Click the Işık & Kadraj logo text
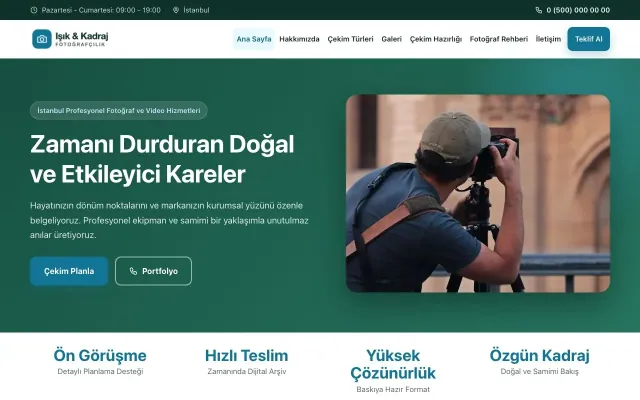This screenshot has height=400, width=640. (82, 36)
